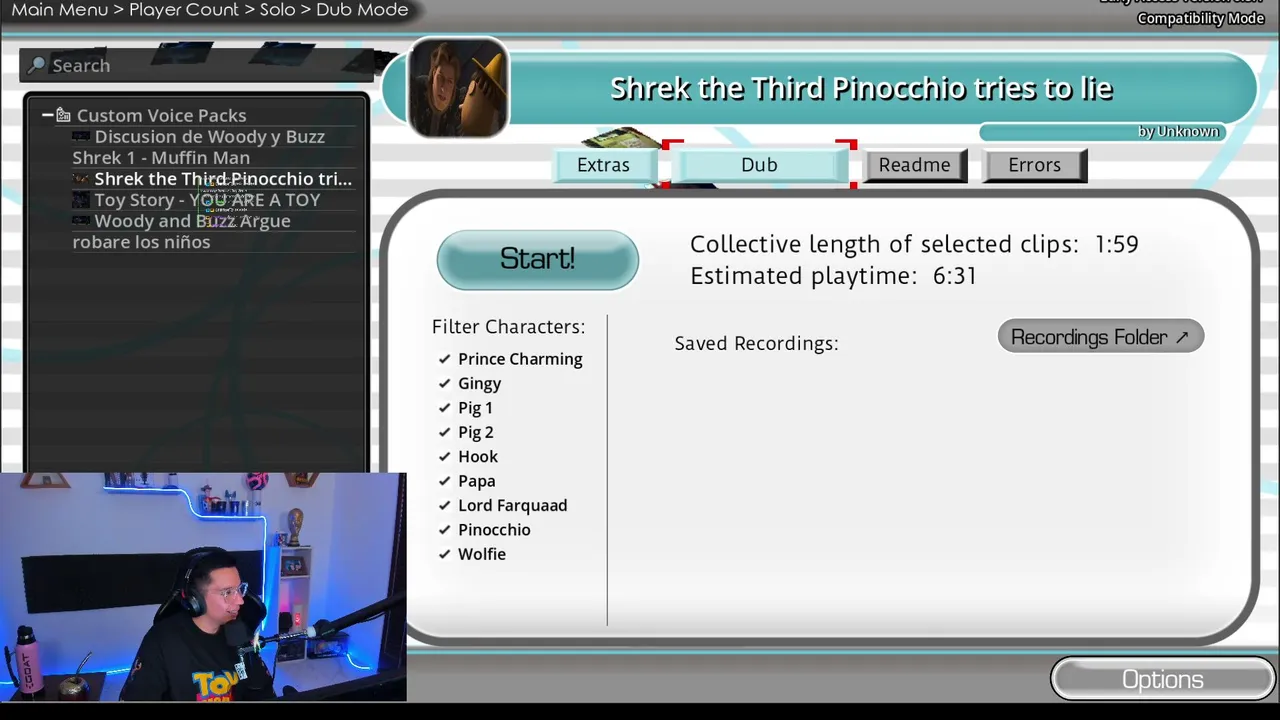The width and height of the screenshot is (1280, 720).
Task: Disable the Hook character filter
Action: click(x=445, y=456)
